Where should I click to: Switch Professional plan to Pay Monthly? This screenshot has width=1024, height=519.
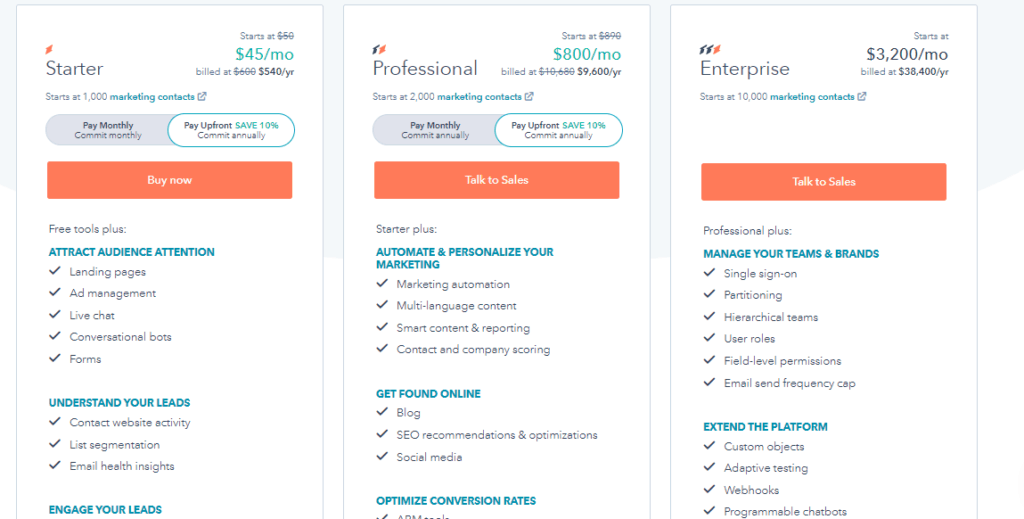click(x=435, y=130)
